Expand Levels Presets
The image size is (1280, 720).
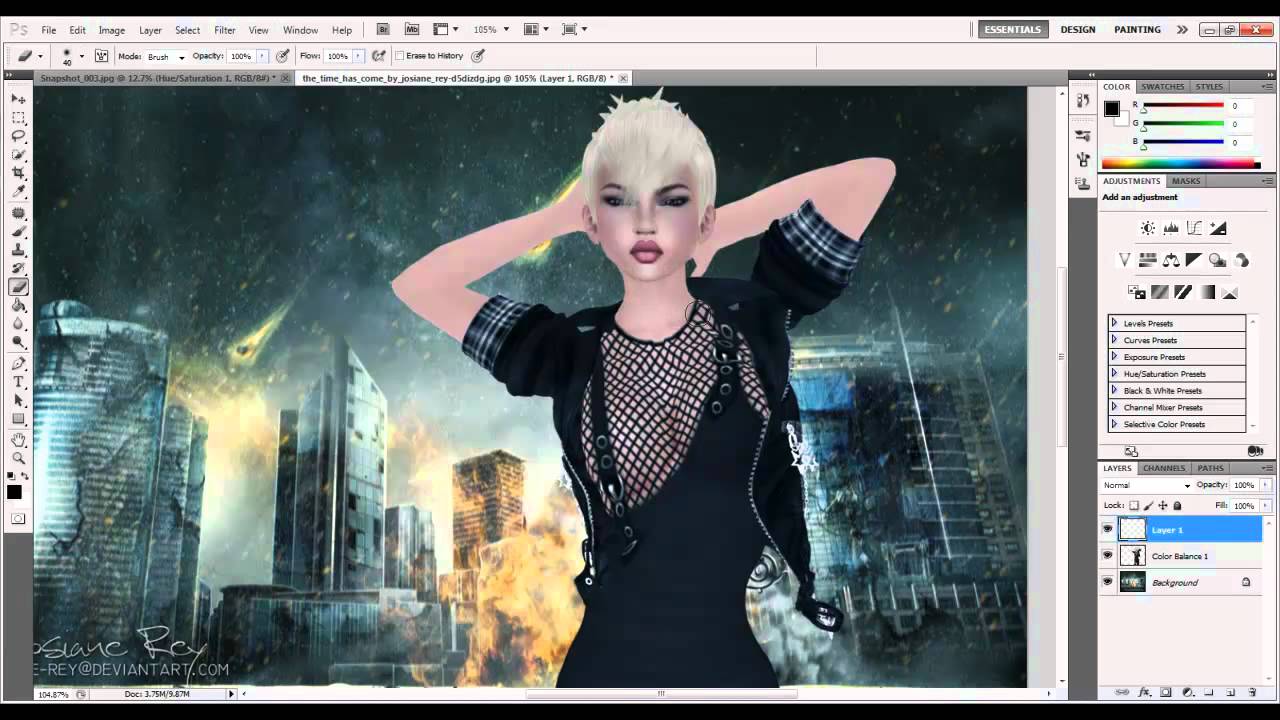[1115, 323]
